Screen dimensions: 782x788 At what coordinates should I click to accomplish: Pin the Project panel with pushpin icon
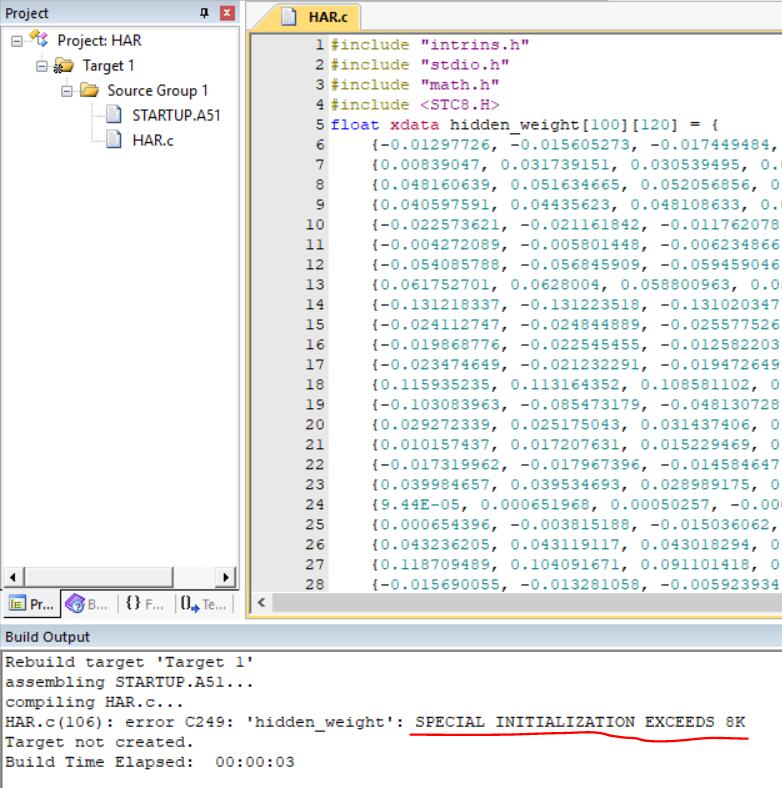[204, 13]
